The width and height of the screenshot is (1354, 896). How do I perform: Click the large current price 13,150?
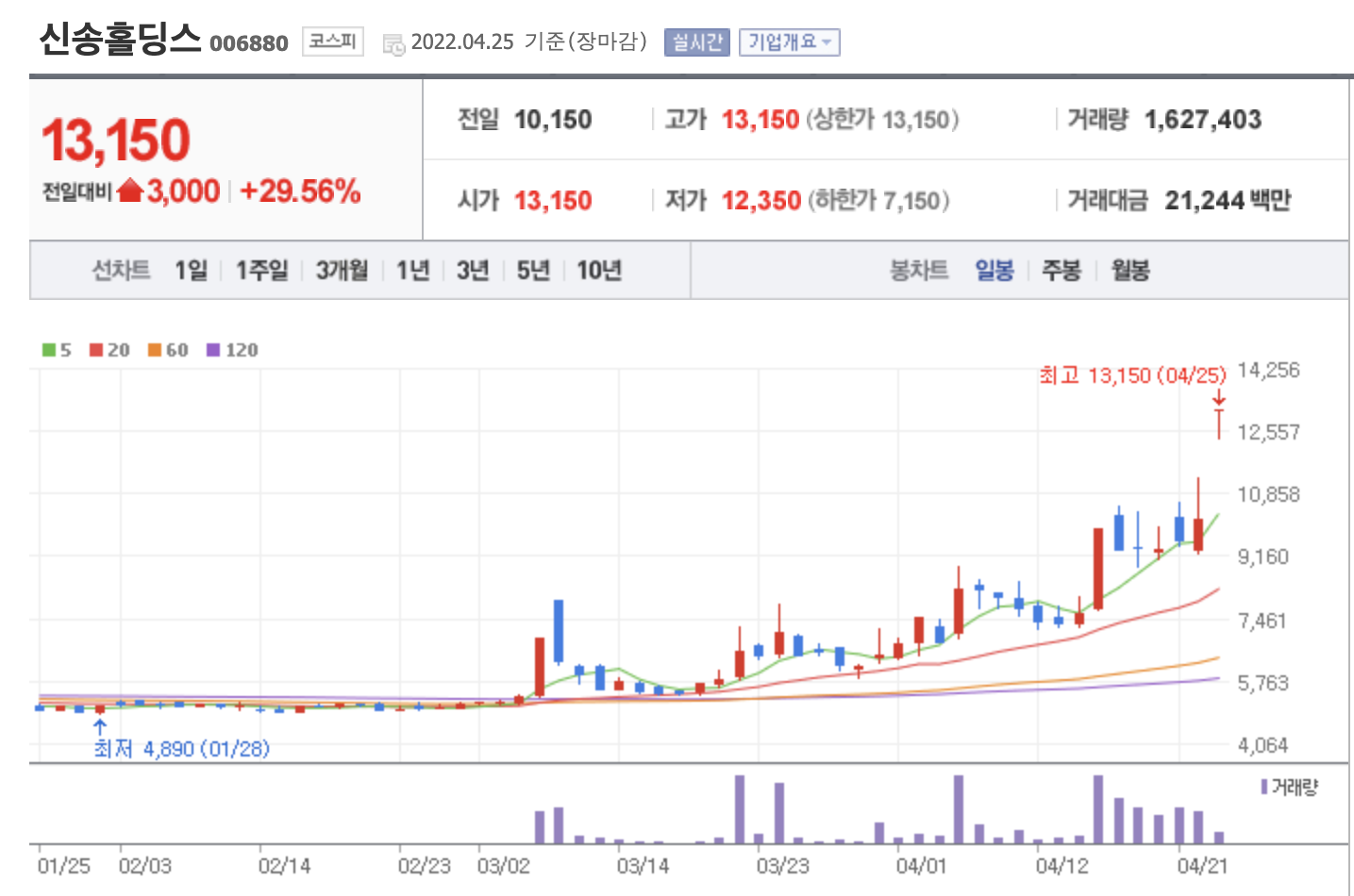click(x=116, y=141)
